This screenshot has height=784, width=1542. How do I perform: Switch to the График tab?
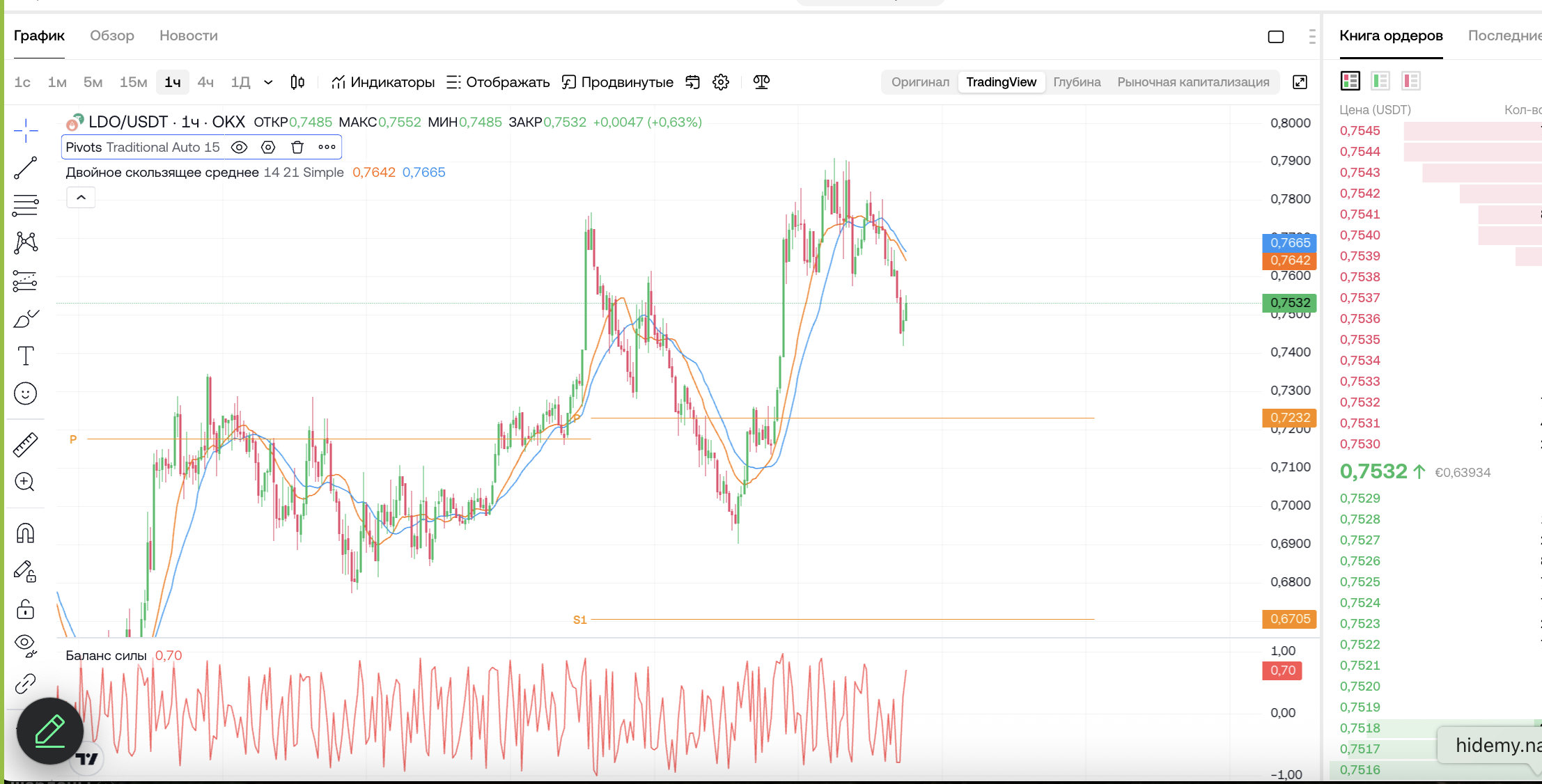coord(39,36)
